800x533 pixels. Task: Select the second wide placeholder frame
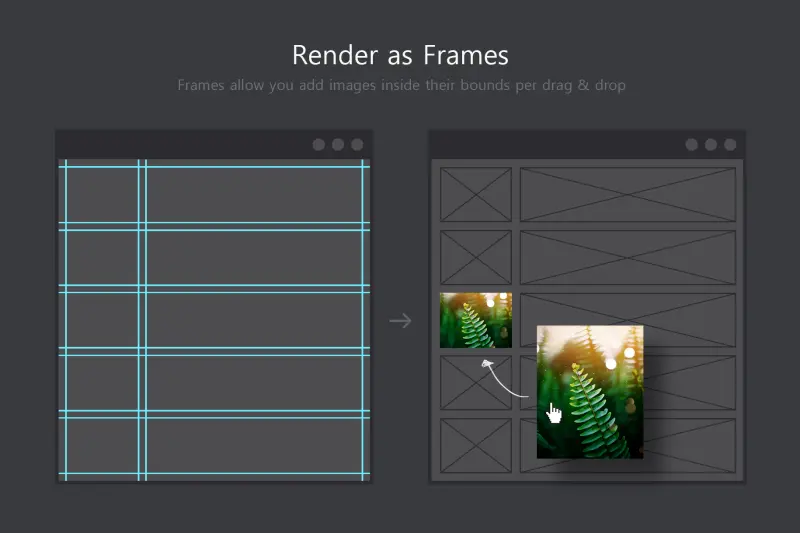click(628, 257)
